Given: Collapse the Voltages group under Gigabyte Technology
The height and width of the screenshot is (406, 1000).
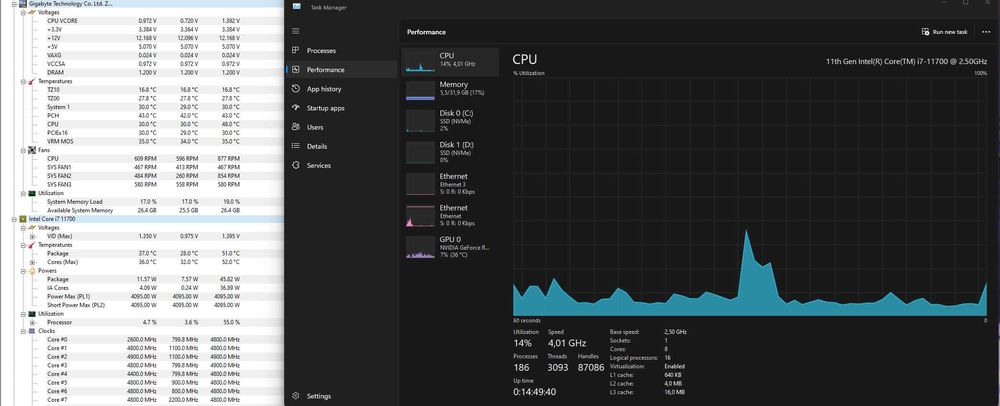Looking at the screenshot, I should (23, 12).
